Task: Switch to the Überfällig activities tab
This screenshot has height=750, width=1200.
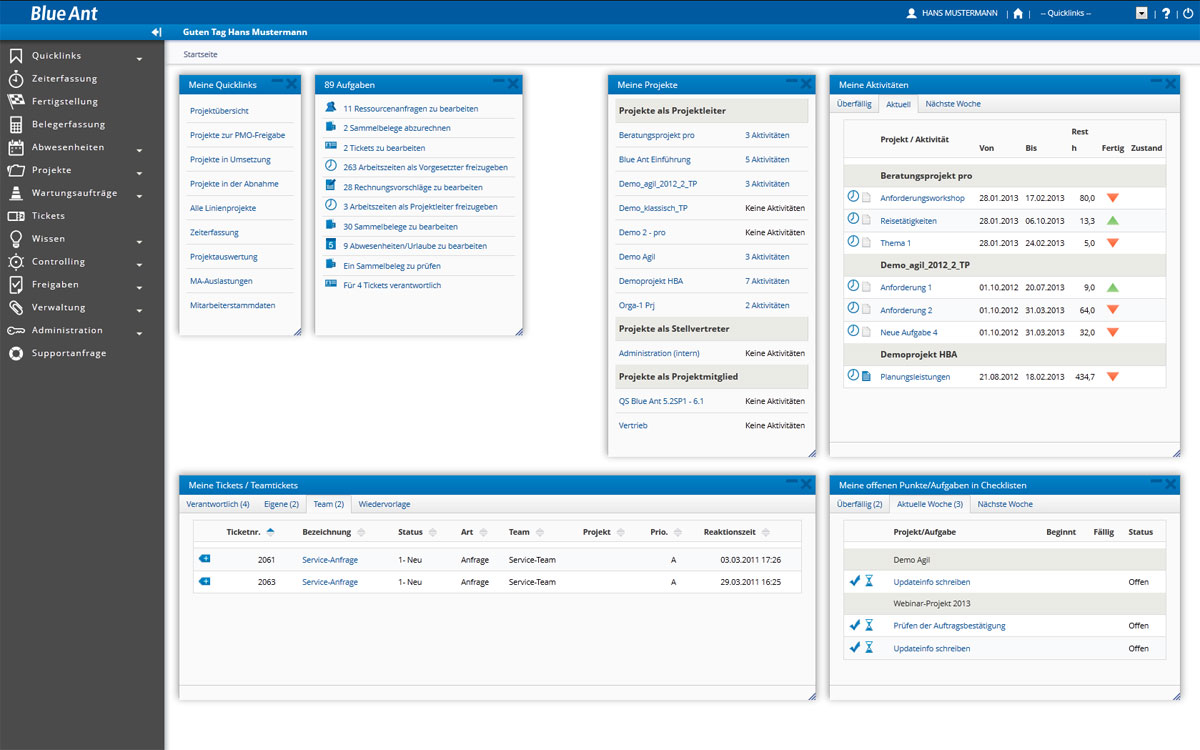Action: (x=854, y=104)
